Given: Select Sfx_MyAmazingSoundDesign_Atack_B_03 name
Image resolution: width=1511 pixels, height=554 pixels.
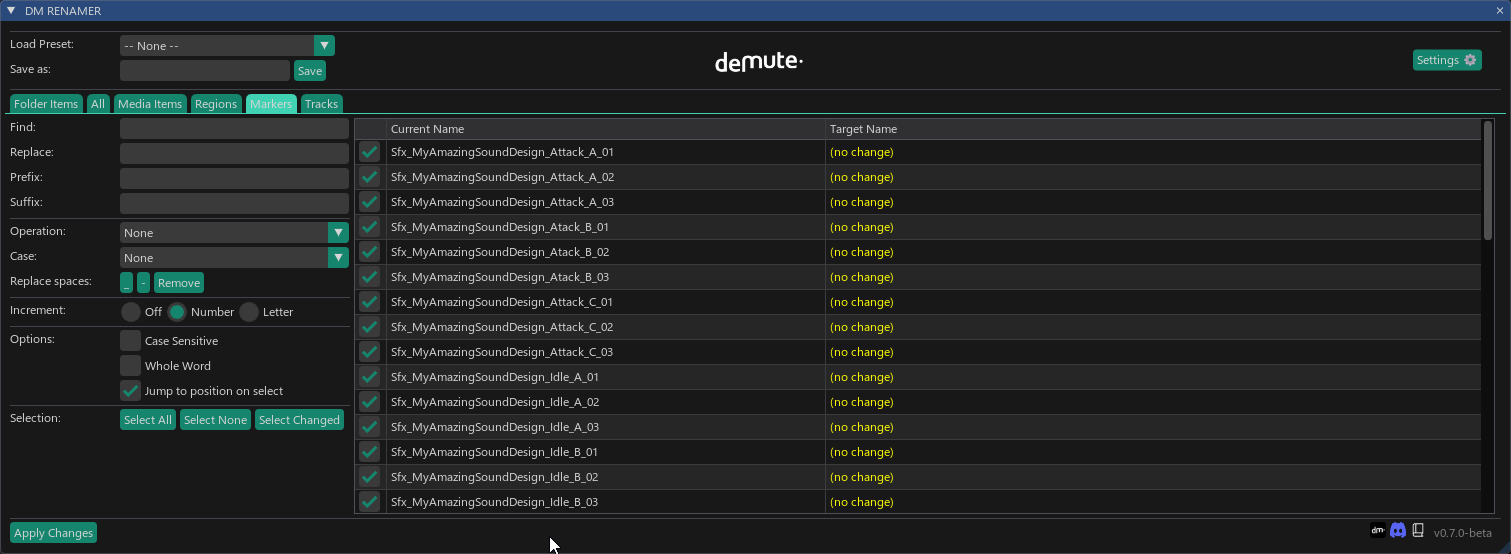Looking at the screenshot, I should 500,277.
